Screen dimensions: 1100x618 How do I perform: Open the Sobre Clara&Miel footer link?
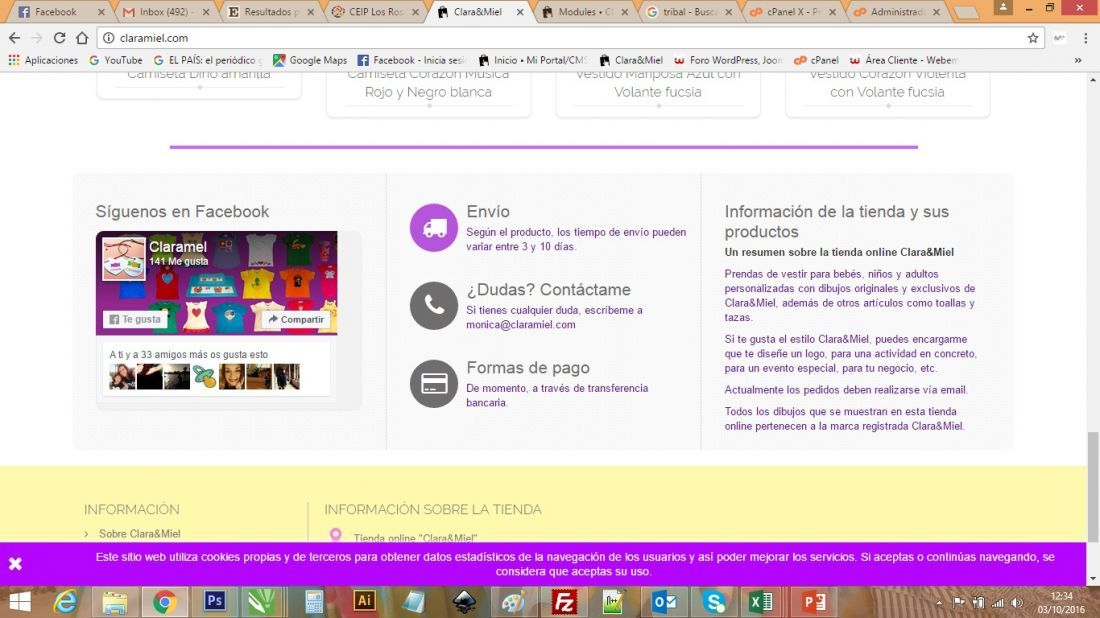click(140, 534)
